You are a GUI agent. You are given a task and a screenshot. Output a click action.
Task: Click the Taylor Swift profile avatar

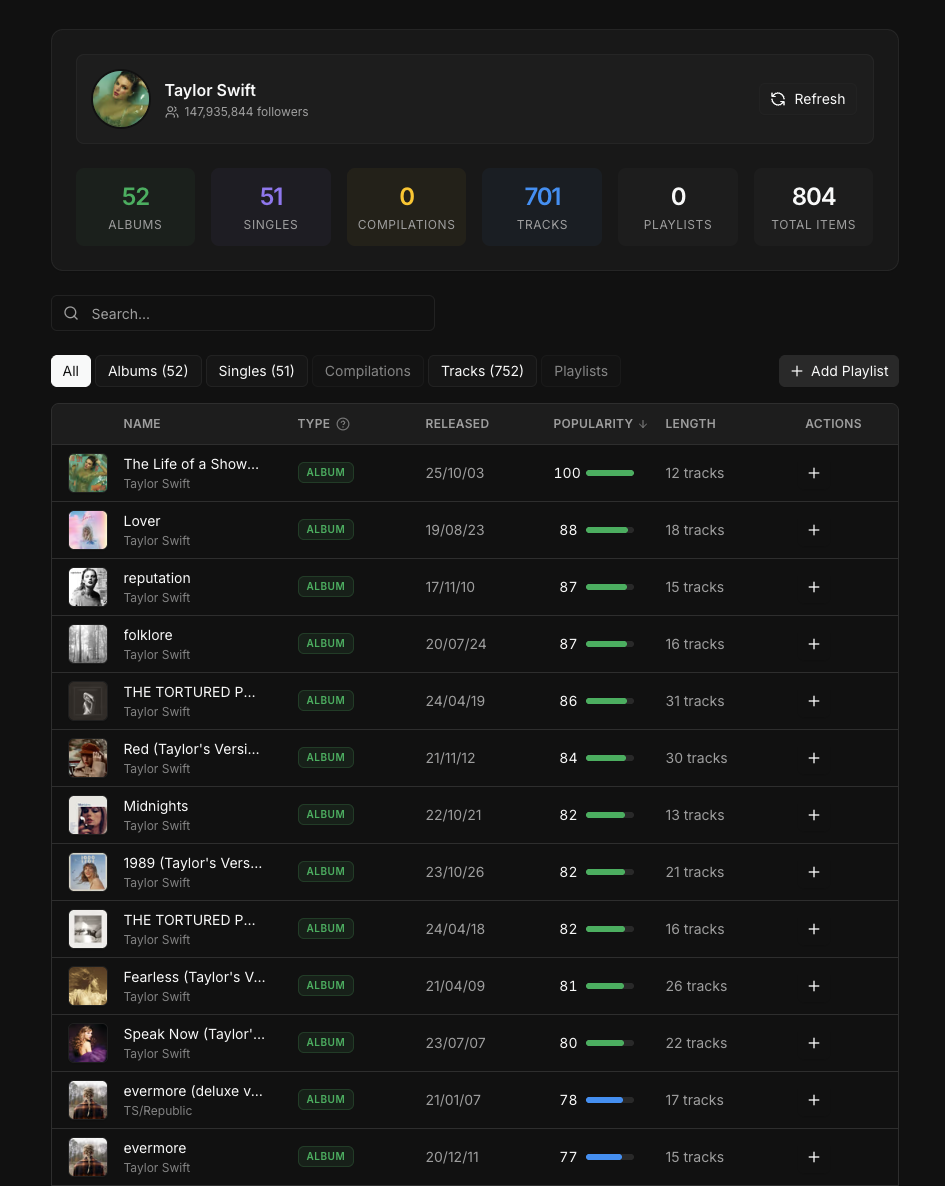[120, 99]
